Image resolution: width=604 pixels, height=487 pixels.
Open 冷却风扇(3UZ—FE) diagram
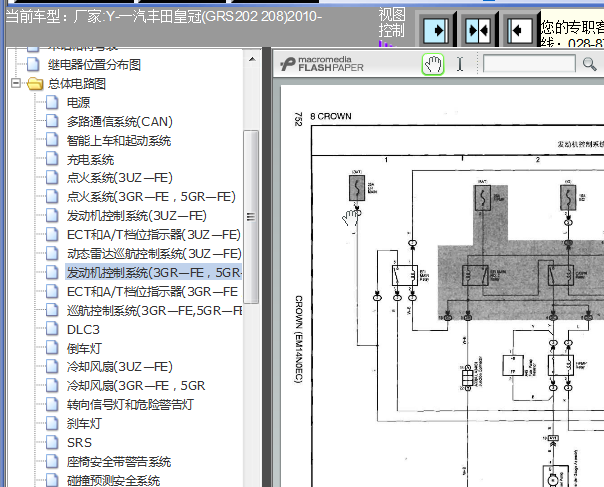119,367
